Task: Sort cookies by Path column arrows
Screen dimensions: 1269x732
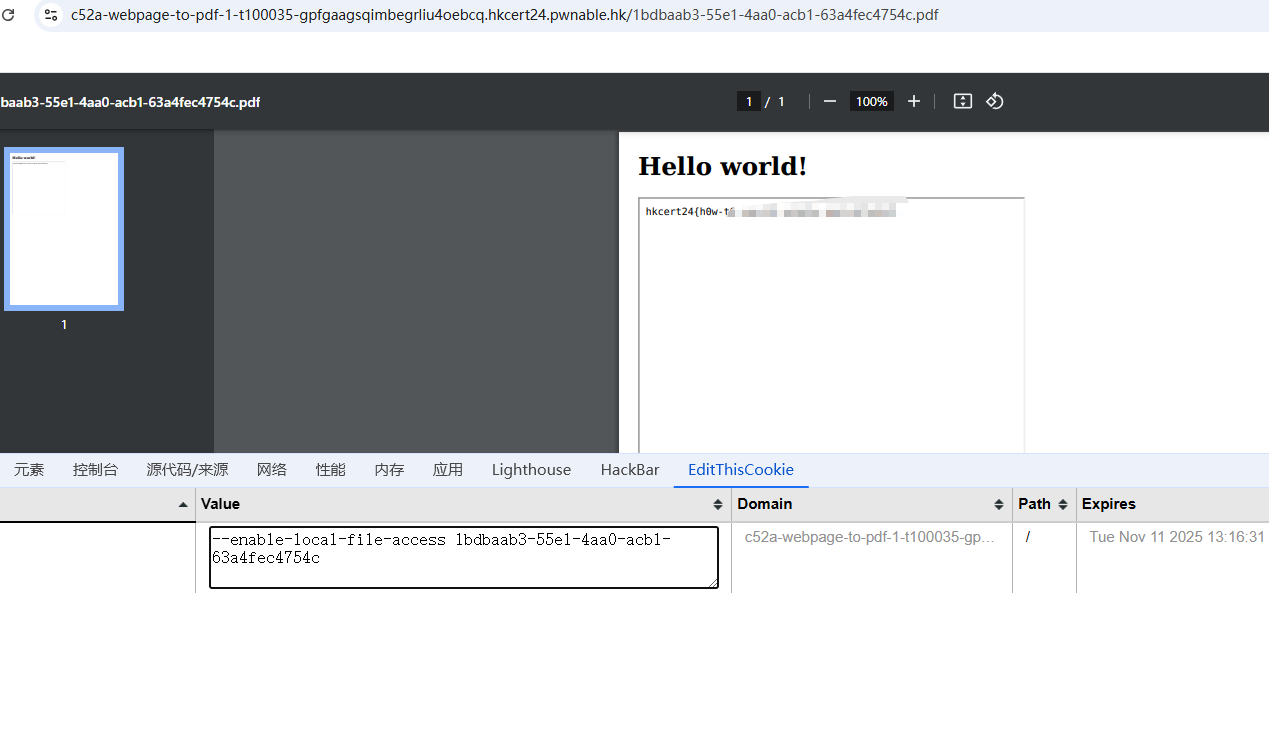Action: 1062,504
